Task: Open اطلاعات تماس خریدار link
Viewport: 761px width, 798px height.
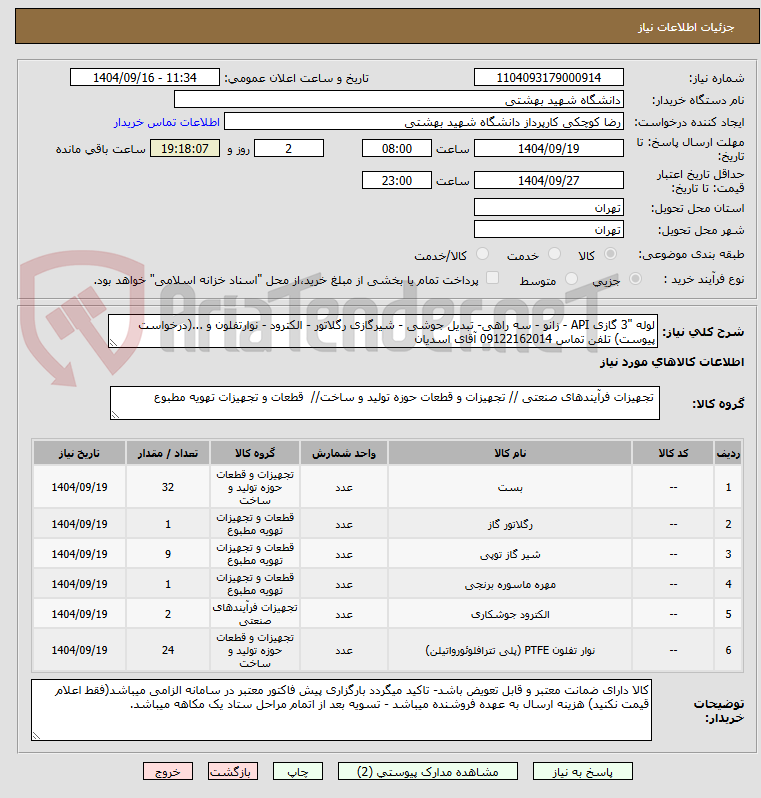Action: point(166,123)
